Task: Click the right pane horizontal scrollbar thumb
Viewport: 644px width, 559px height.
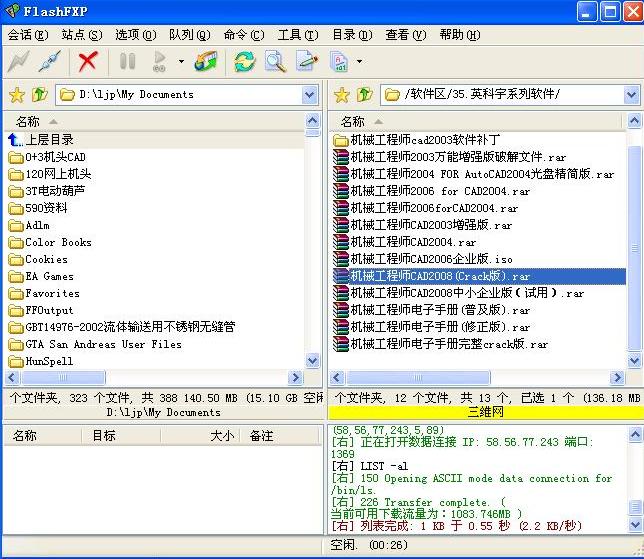Action: click(x=418, y=377)
